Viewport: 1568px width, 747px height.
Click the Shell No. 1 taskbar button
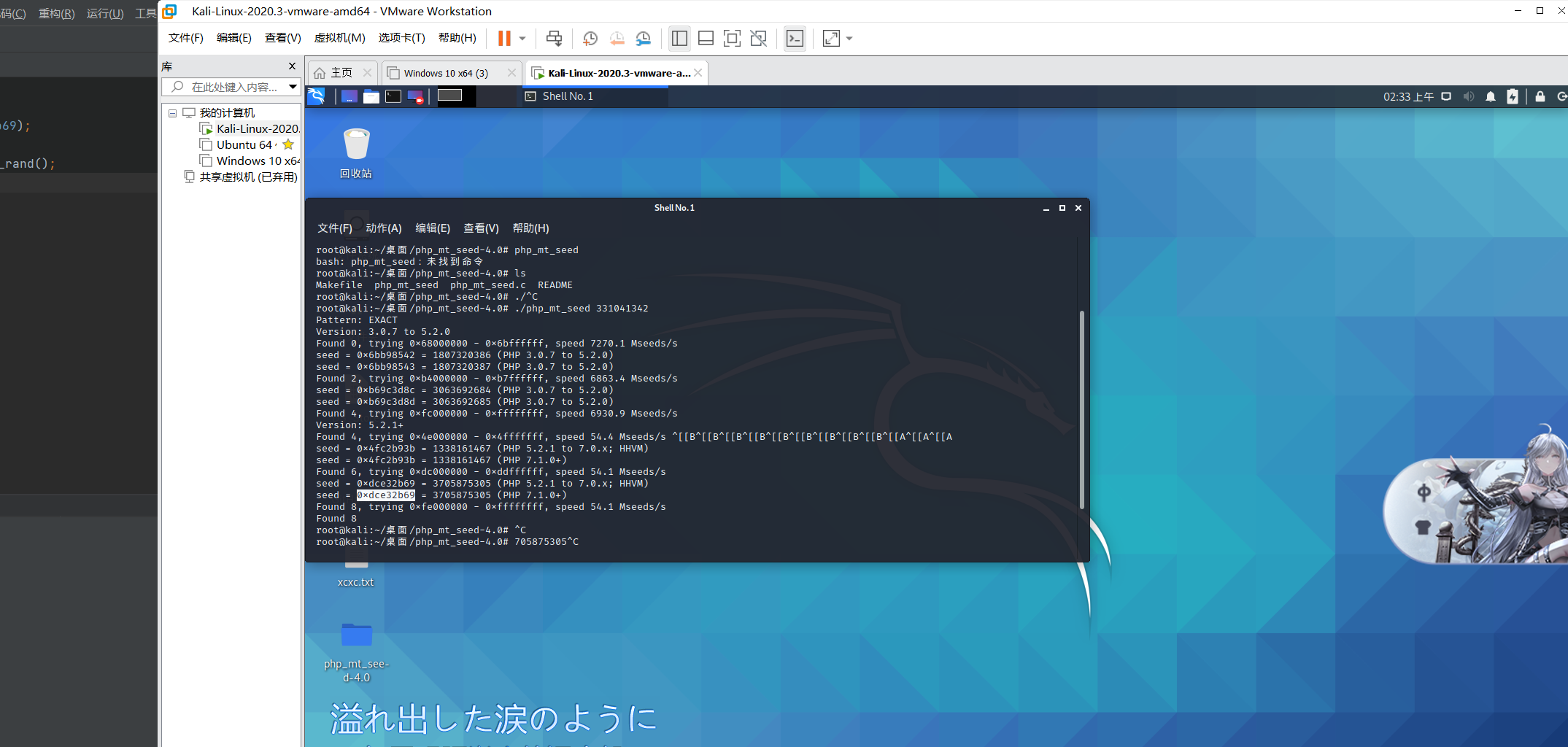(594, 96)
